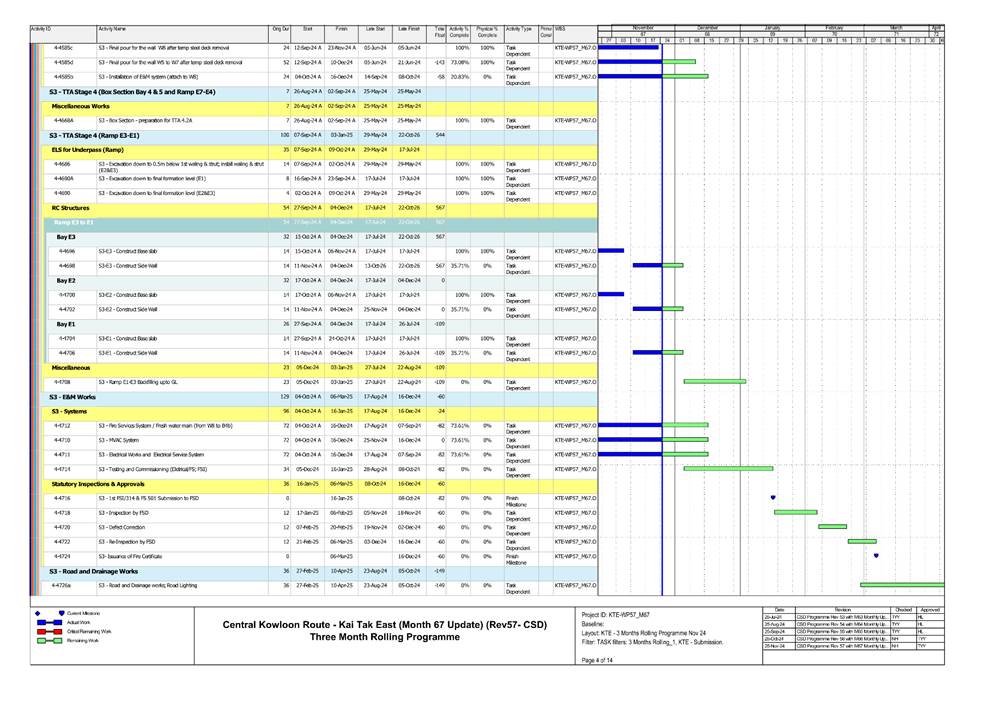Click the Remaining Work legend bar icon
1001x708 pixels.
pos(49,642)
